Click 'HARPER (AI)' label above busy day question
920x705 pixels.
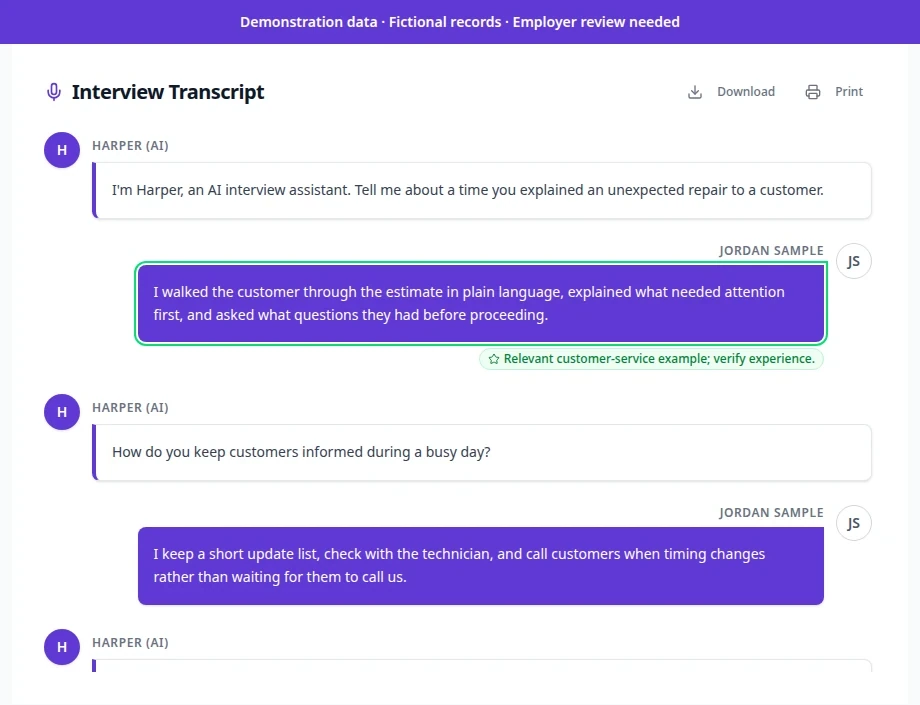(x=130, y=408)
